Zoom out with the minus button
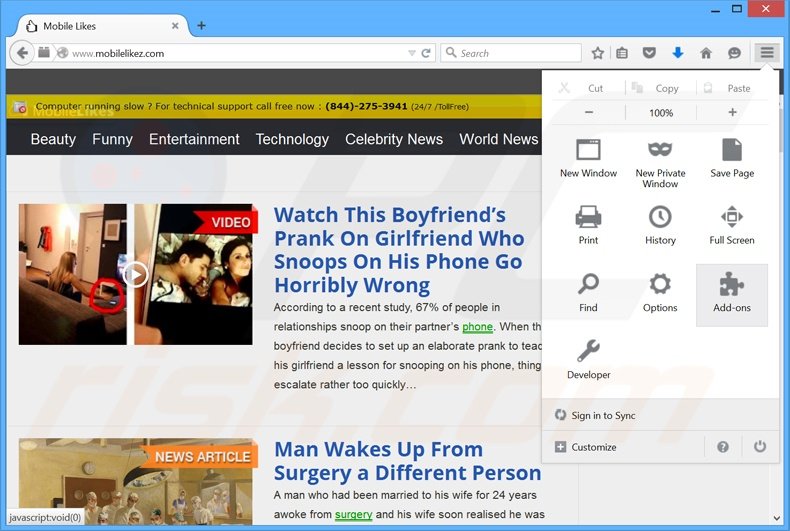This screenshot has width=790, height=531. click(x=589, y=112)
